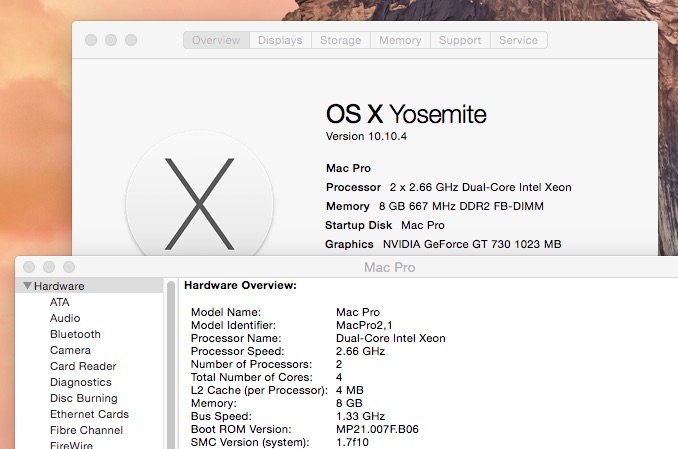Image resolution: width=678 pixels, height=449 pixels.
Task: Select Diagnostics in sidebar
Action: [81, 382]
